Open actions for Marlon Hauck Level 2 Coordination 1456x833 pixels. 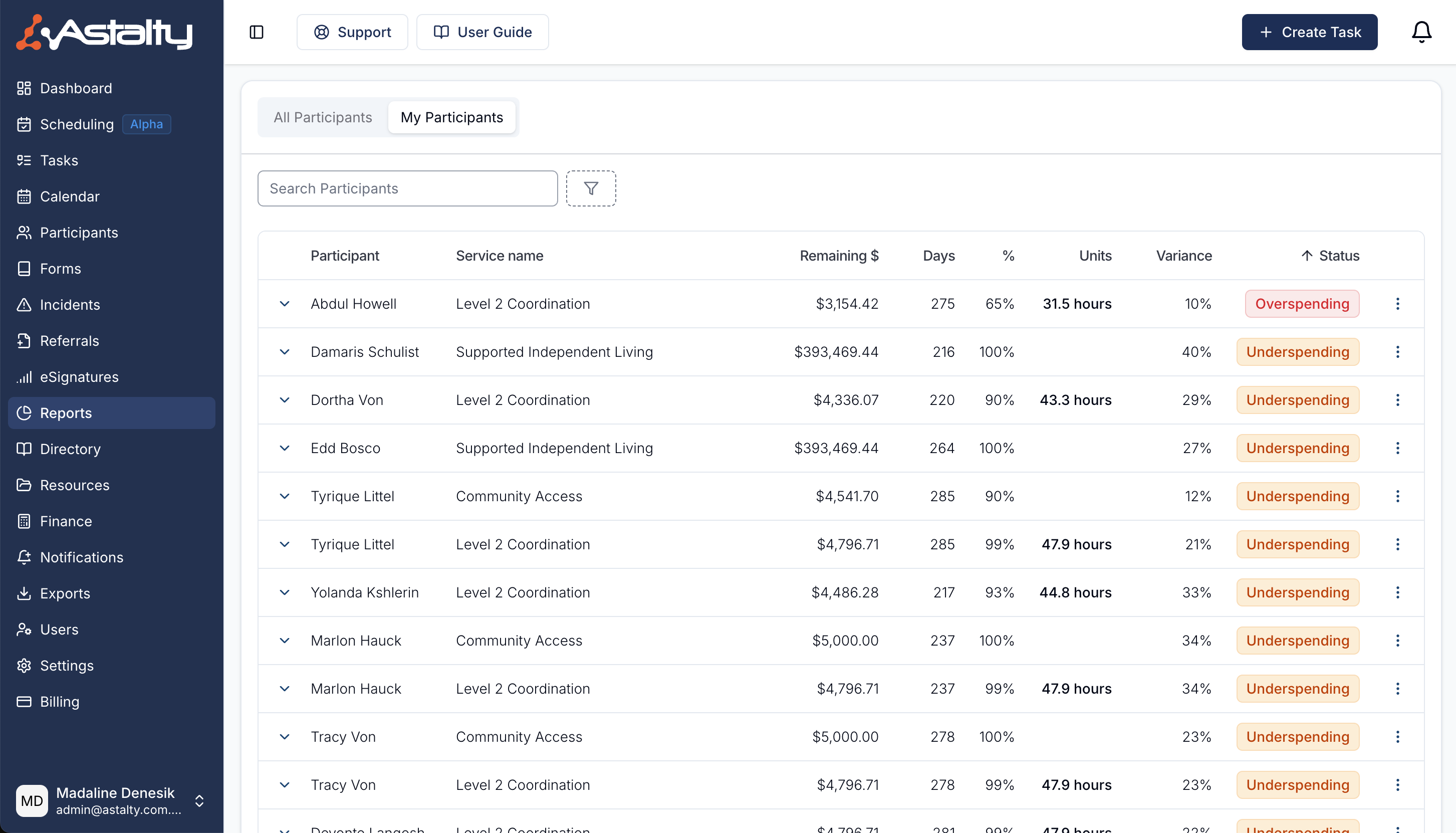[1398, 688]
